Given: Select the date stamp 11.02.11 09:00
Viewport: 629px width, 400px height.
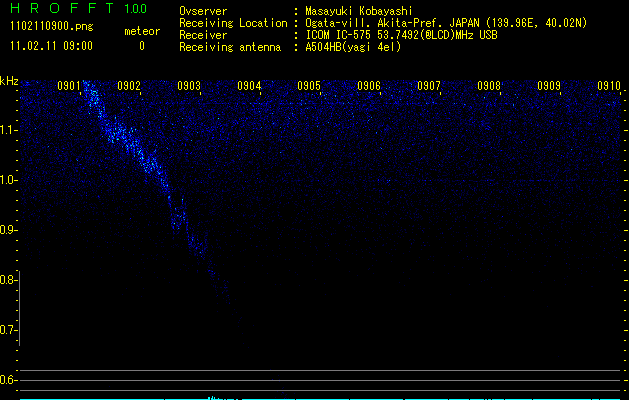Looking at the screenshot, I should coord(51,46).
